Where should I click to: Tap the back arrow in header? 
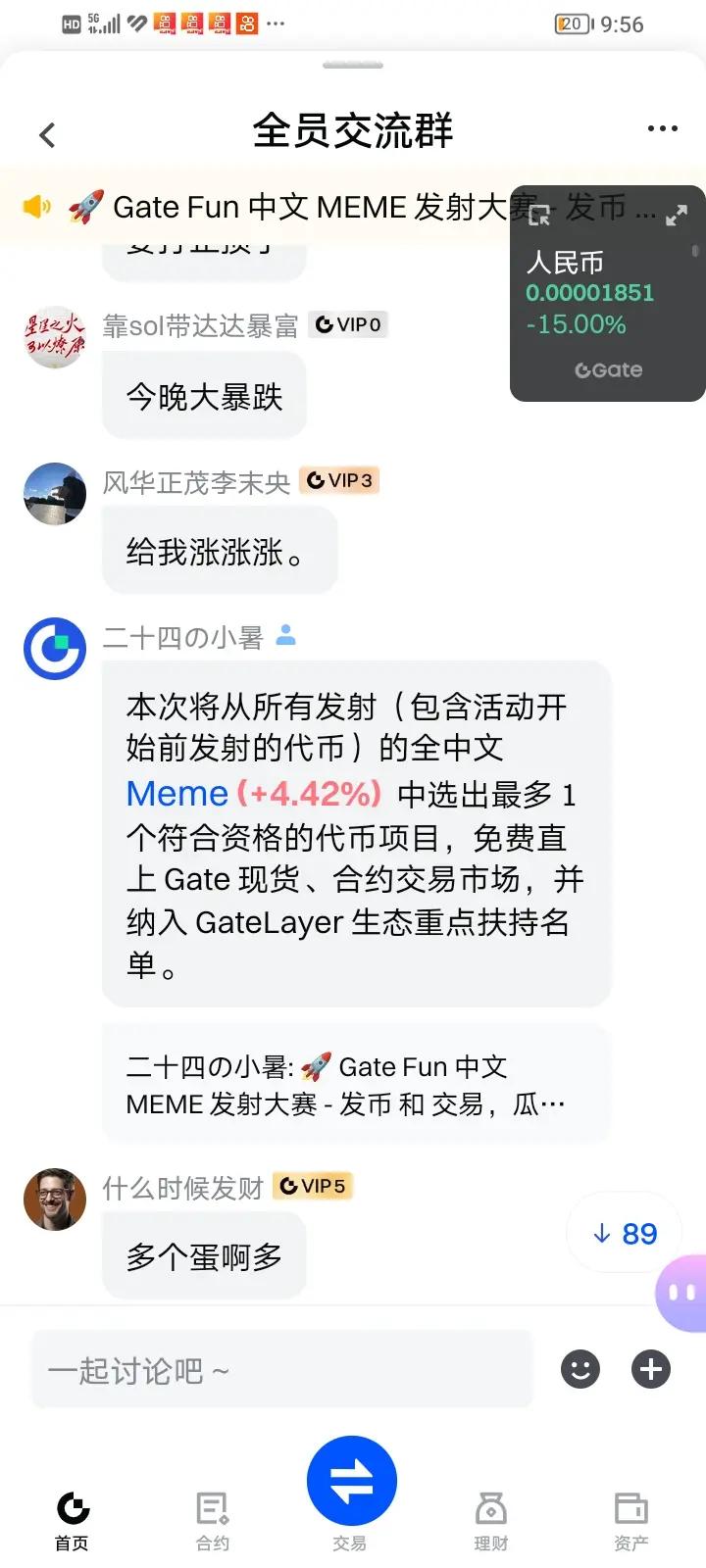[47, 134]
